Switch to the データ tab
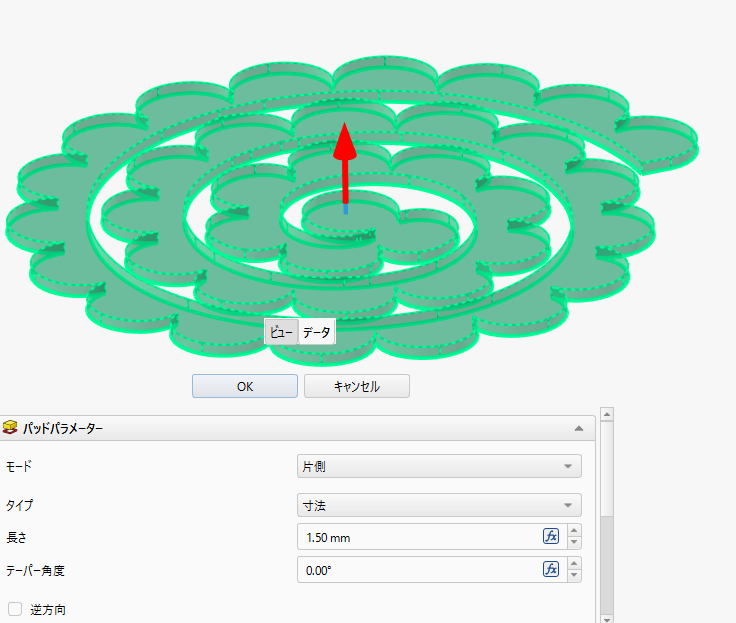This screenshot has width=736, height=623. [x=316, y=332]
